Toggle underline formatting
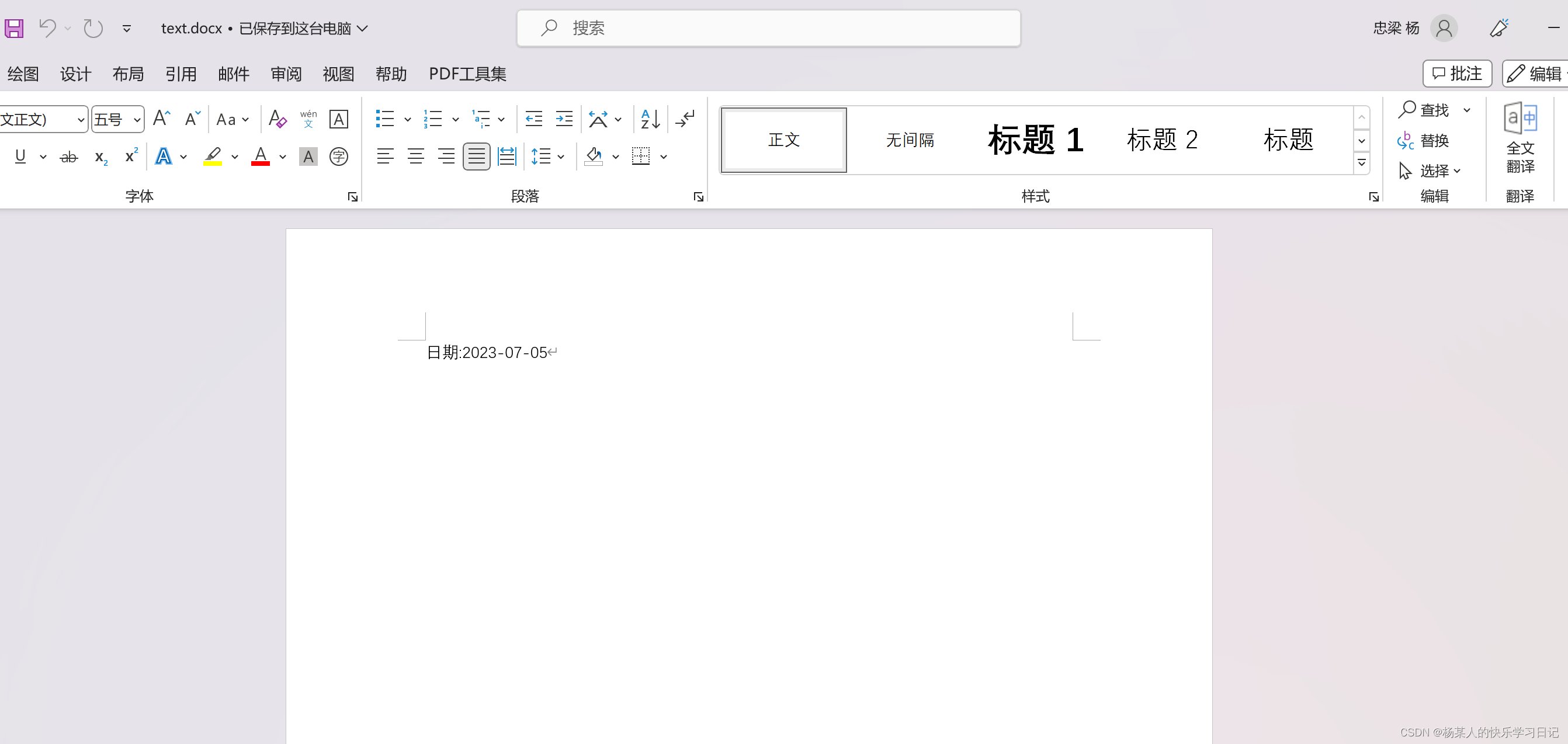1568x744 pixels. 20,157
